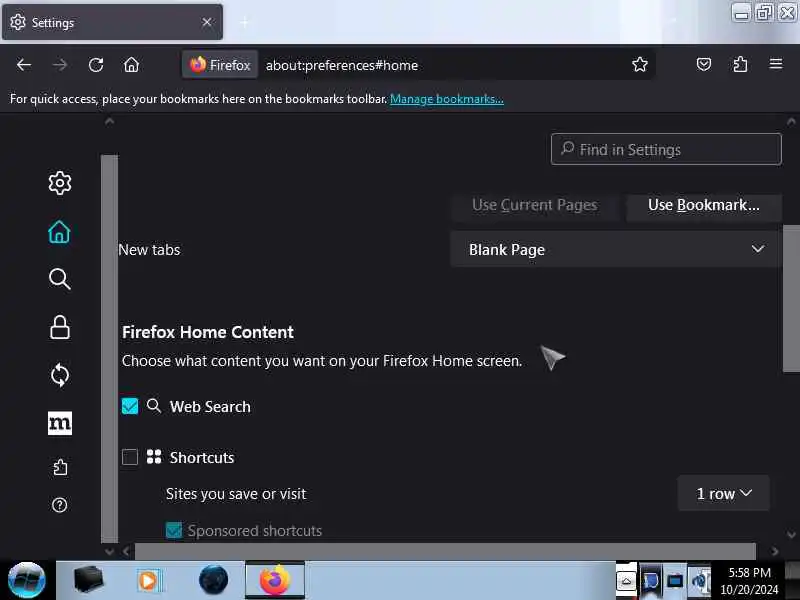This screenshot has height=600, width=800.
Task: Open the Windows Start orb
Action: coord(27,580)
